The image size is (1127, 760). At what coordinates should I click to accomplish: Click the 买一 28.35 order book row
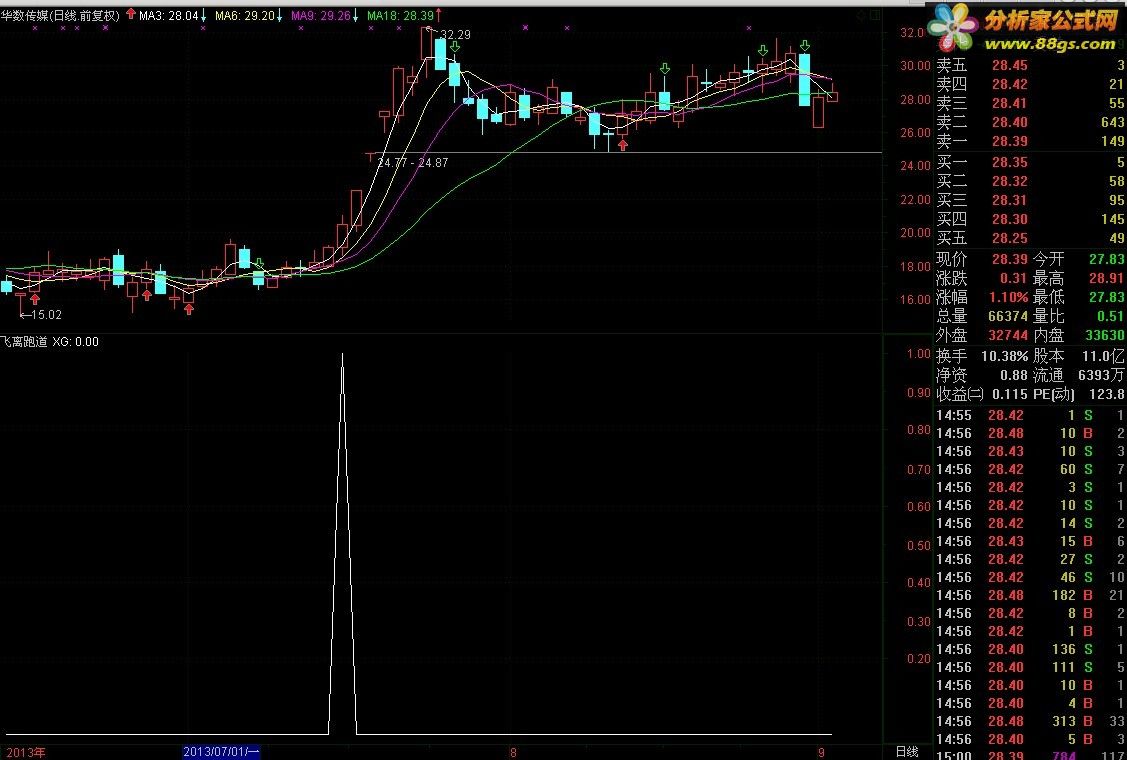pos(1030,162)
